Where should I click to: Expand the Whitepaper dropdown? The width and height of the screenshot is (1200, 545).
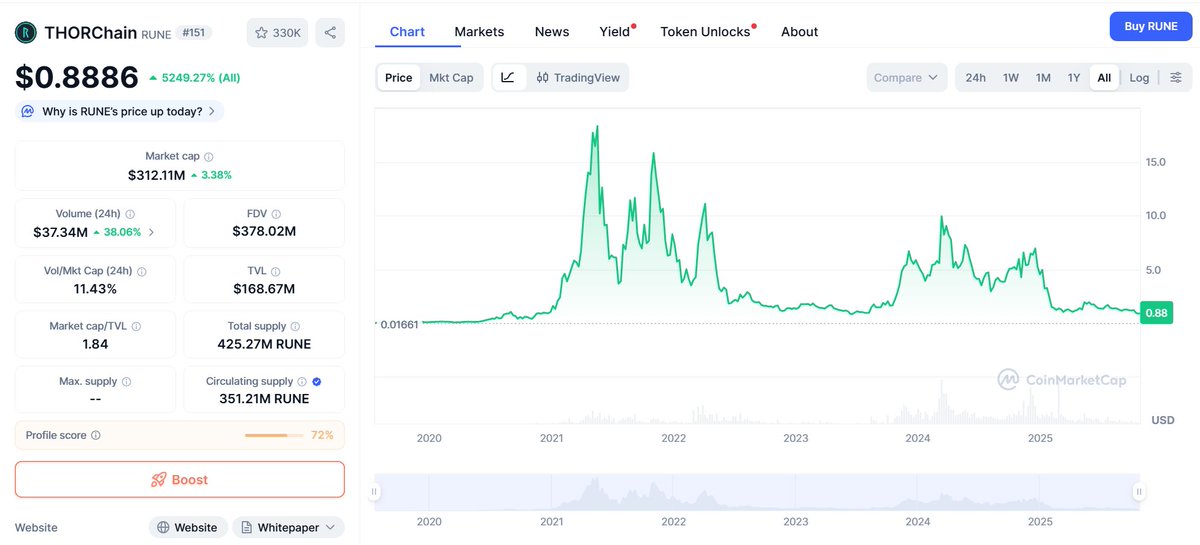(x=289, y=527)
